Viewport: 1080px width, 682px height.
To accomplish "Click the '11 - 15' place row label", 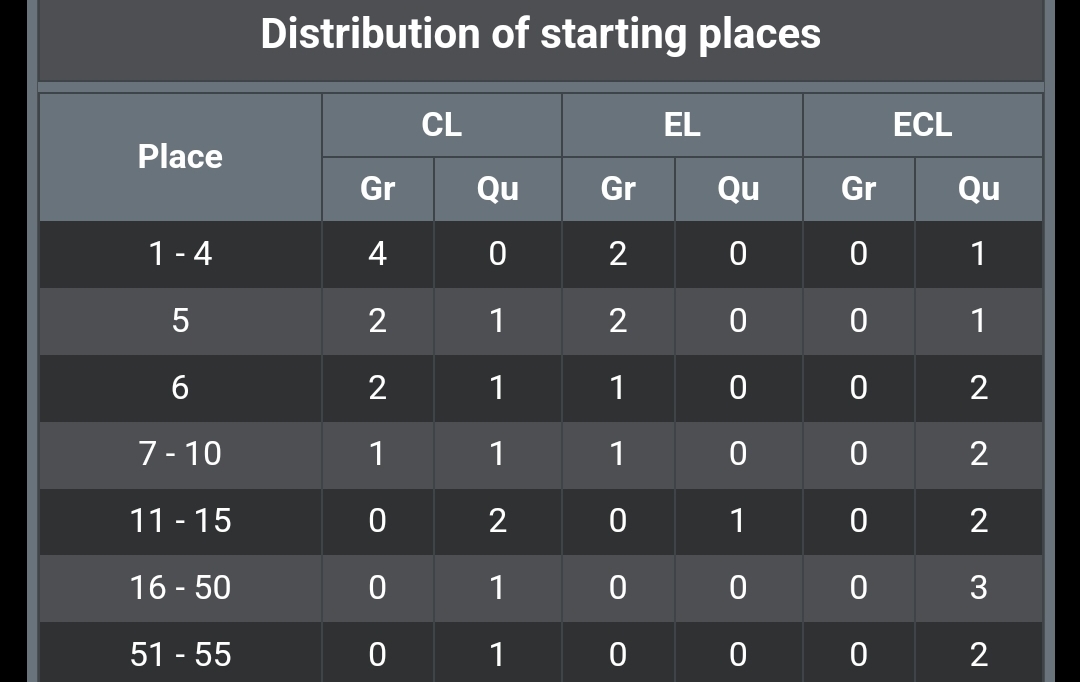I will click(180, 521).
